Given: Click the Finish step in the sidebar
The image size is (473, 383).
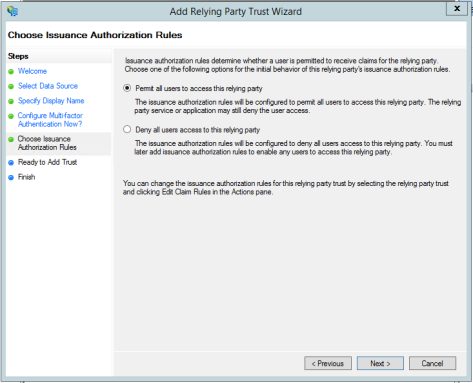Looking at the screenshot, I should click(26, 177).
